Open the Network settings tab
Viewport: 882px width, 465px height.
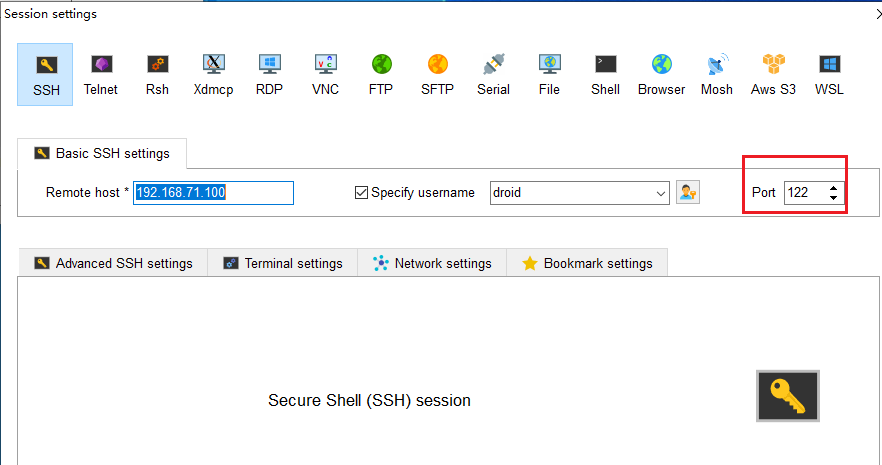[x=432, y=263]
